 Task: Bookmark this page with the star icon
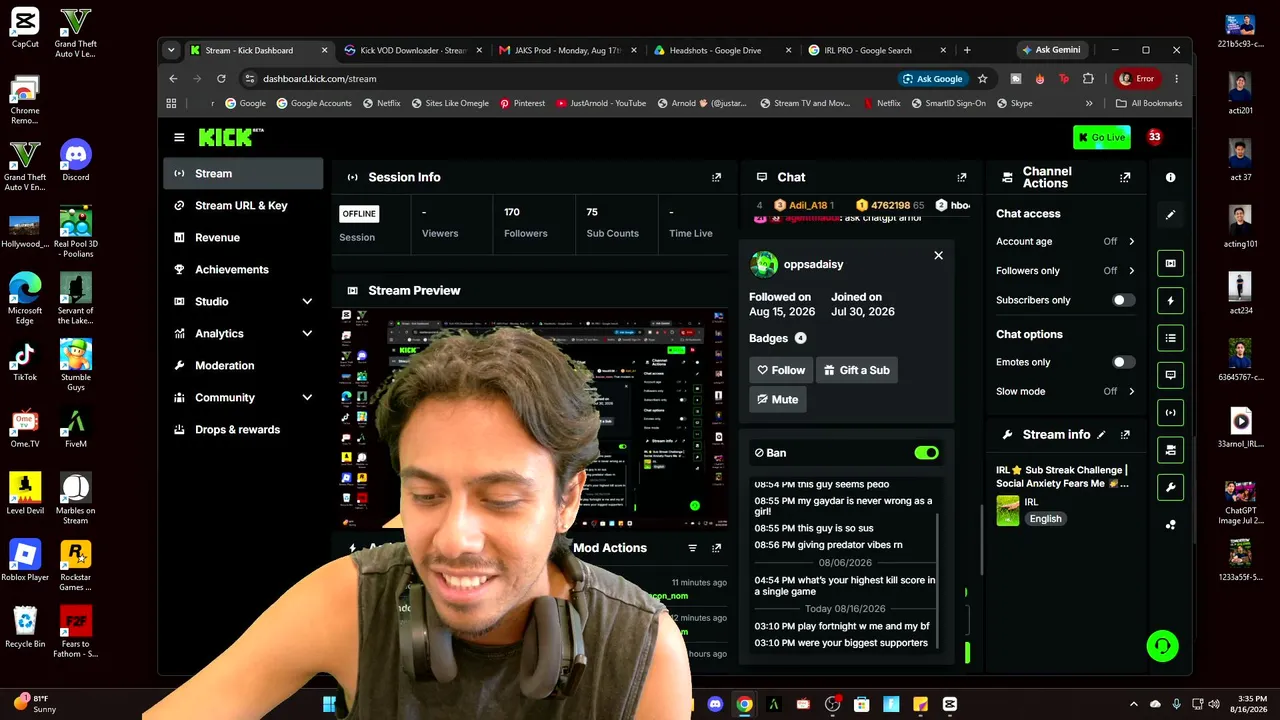point(983,78)
